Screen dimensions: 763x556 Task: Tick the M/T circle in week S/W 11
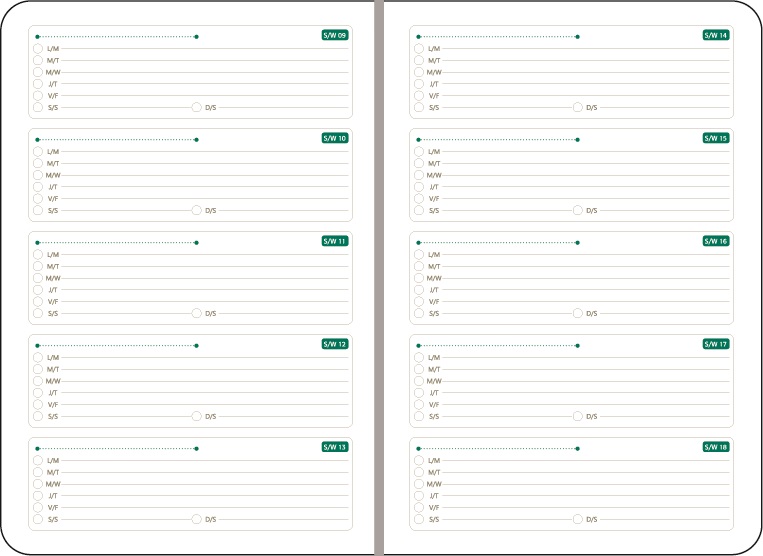click(x=38, y=266)
